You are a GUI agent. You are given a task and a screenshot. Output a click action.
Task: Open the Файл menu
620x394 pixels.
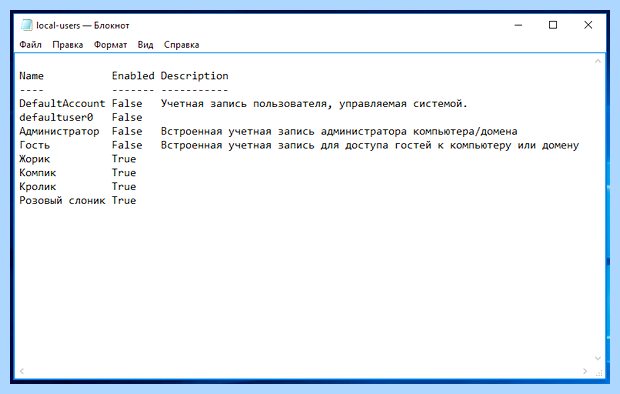[x=30, y=45]
